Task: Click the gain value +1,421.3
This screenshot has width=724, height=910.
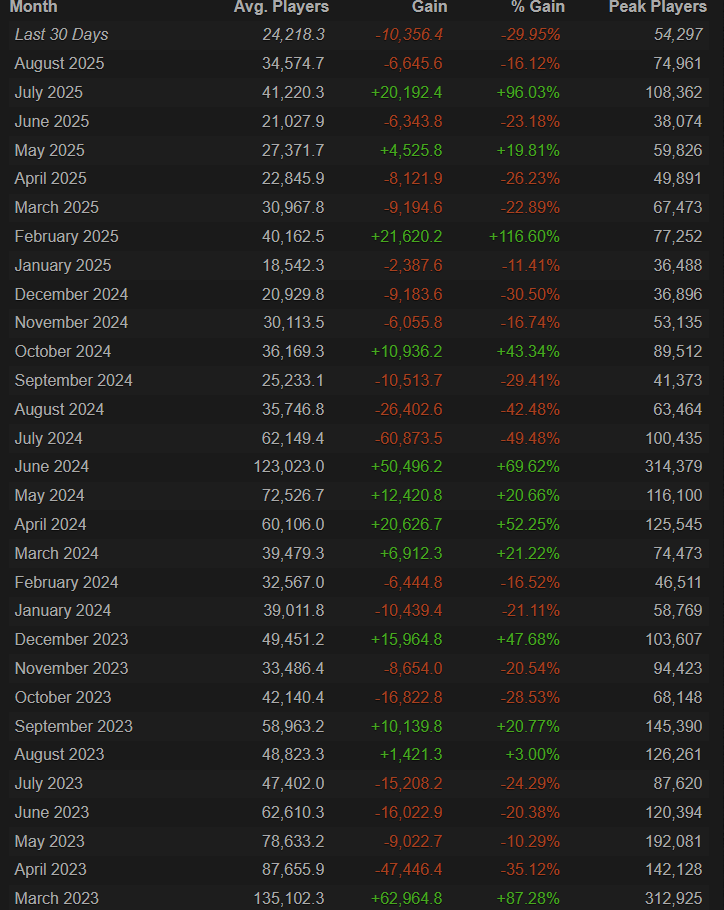Action: tap(411, 754)
